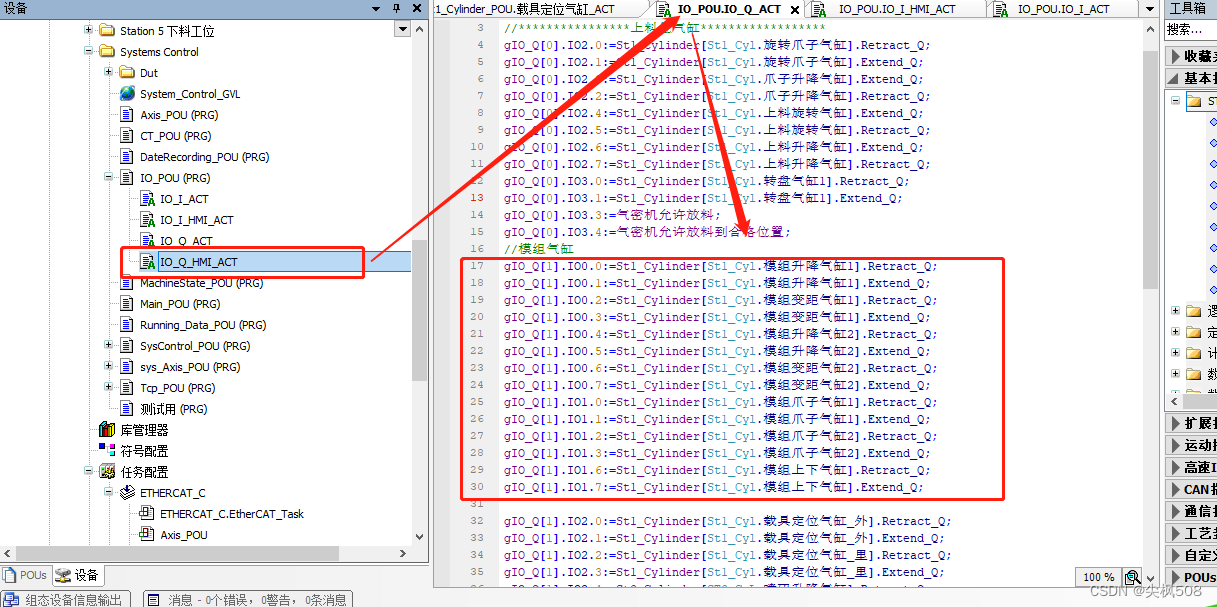1217x607 pixels.
Task: Click the MachineState_POU program icon
Action: coord(127,282)
